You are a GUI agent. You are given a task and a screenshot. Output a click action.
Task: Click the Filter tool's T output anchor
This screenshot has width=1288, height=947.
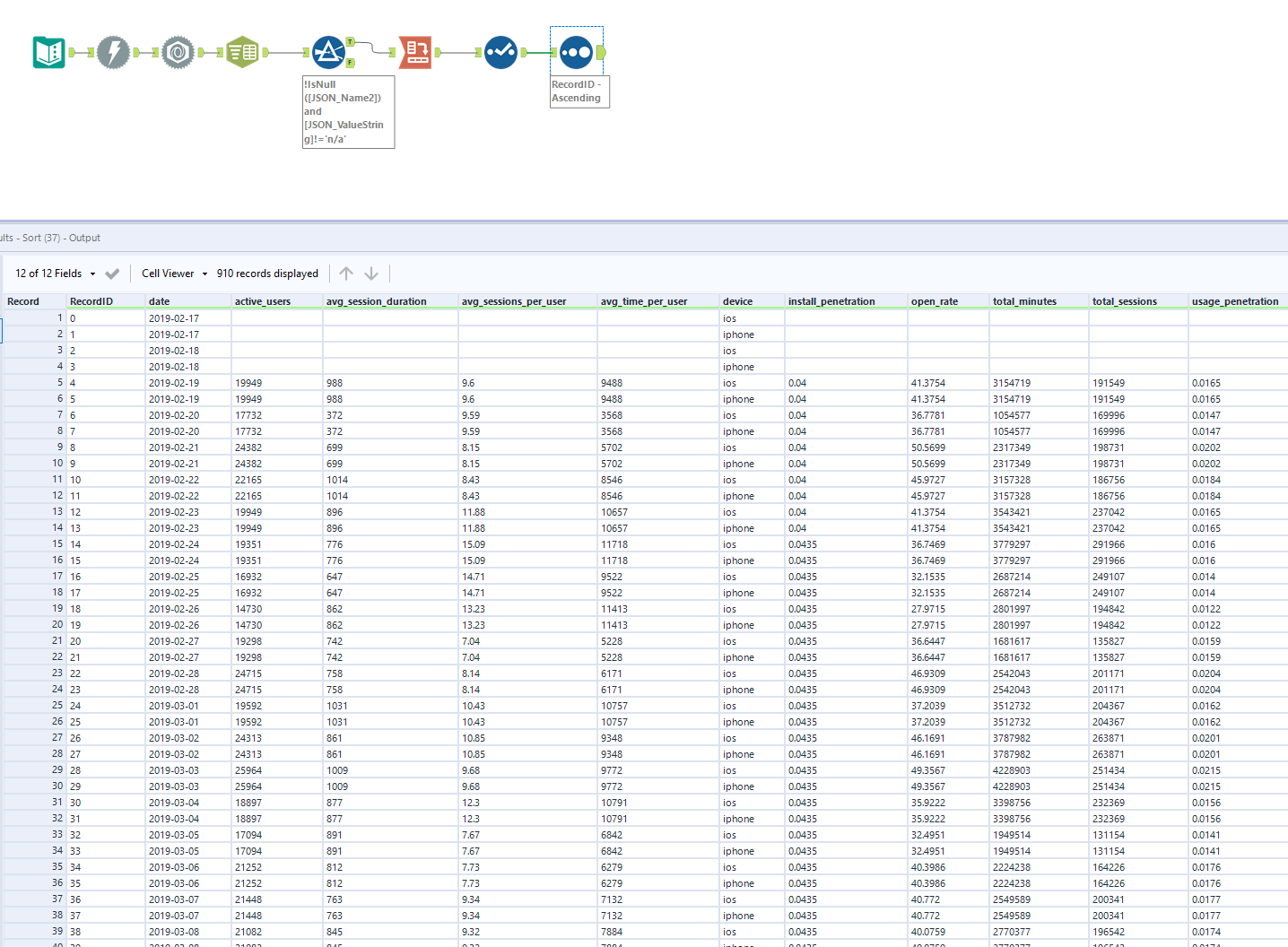pyautogui.click(x=351, y=40)
